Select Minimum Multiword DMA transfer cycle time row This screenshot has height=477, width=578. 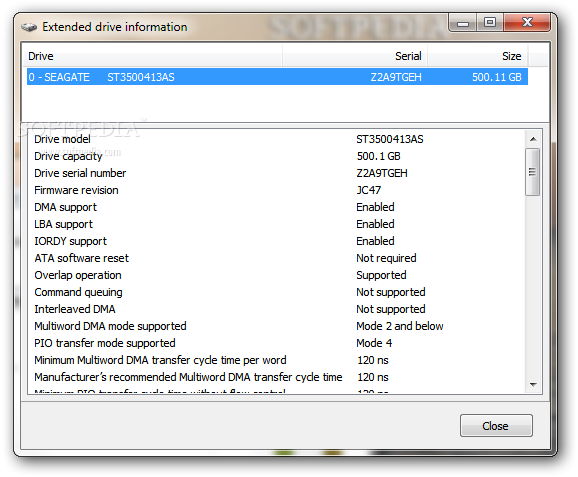pyautogui.click(x=276, y=360)
